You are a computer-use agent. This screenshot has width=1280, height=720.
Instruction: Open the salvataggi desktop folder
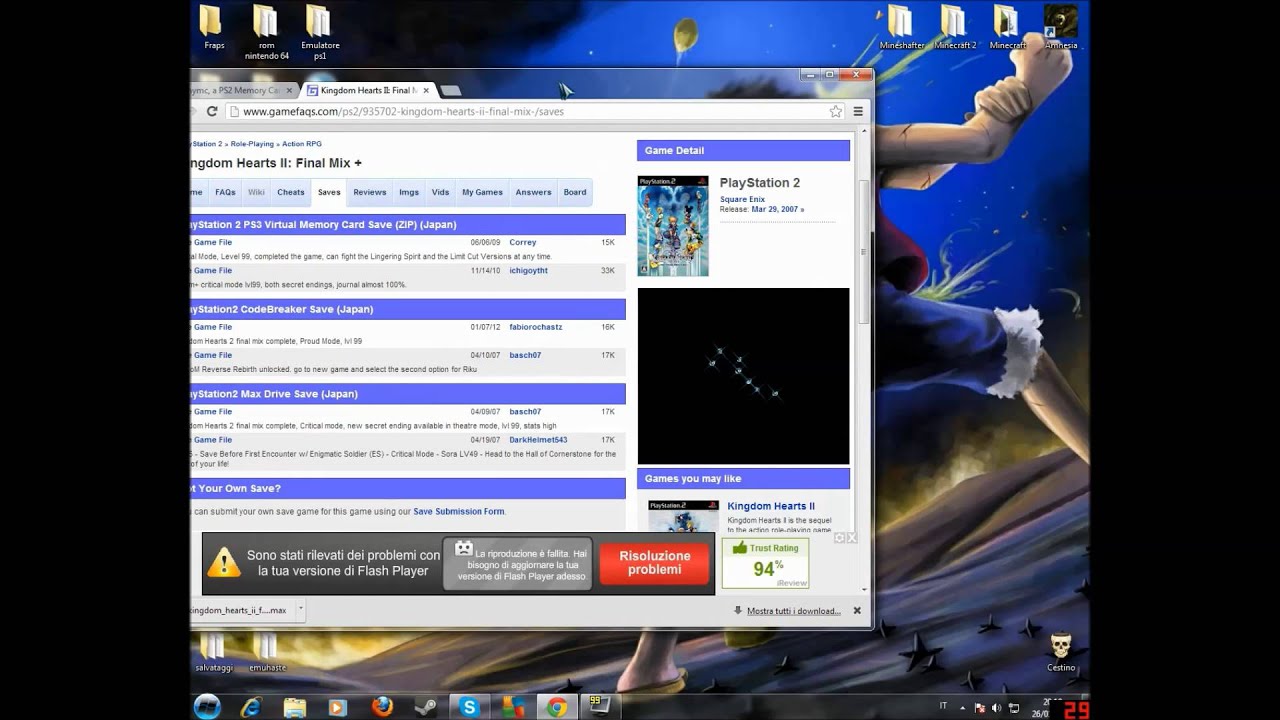click(x=213, y=651)
